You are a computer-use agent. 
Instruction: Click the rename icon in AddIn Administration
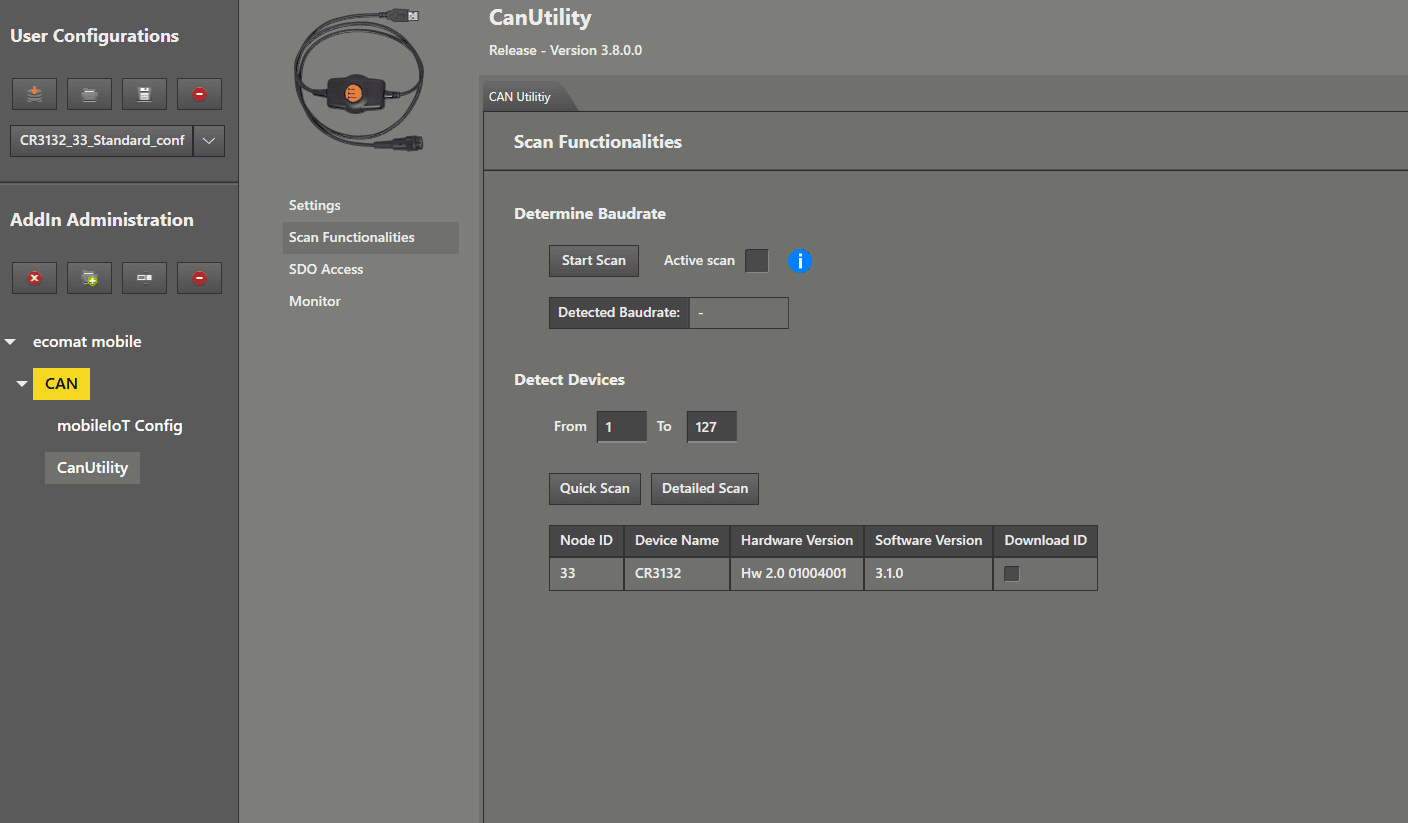(144, 278)
